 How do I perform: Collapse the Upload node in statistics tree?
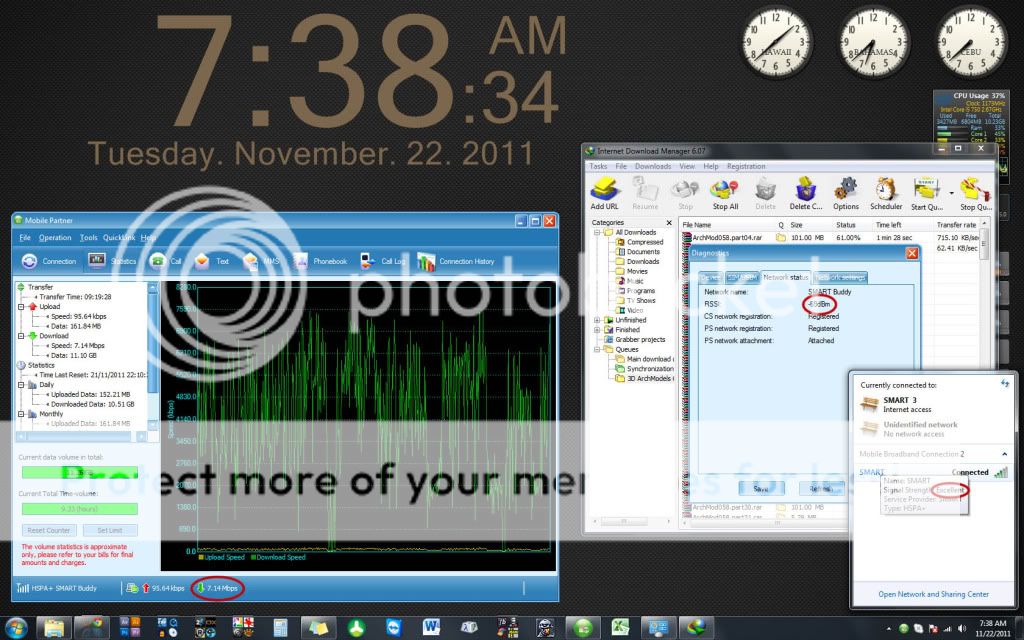click(x=20, y=307)
